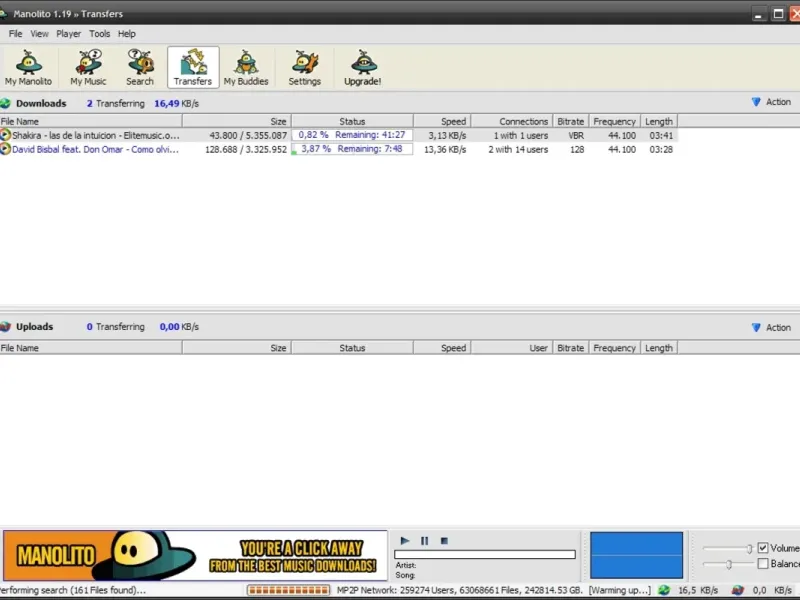This screenshot has height=600, width=800.
Task: Sort downloads by Size column
Action: pyautogui.click(x=237, y=121)
